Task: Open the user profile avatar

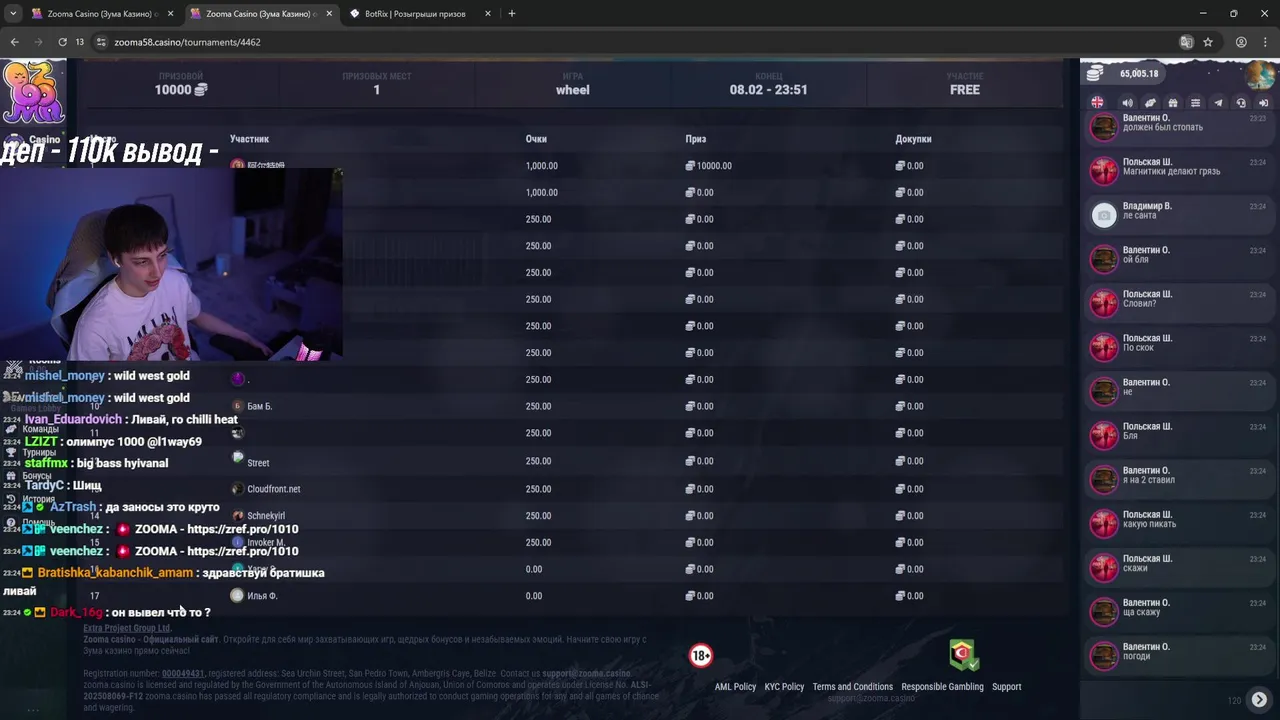Action: 1260,74
